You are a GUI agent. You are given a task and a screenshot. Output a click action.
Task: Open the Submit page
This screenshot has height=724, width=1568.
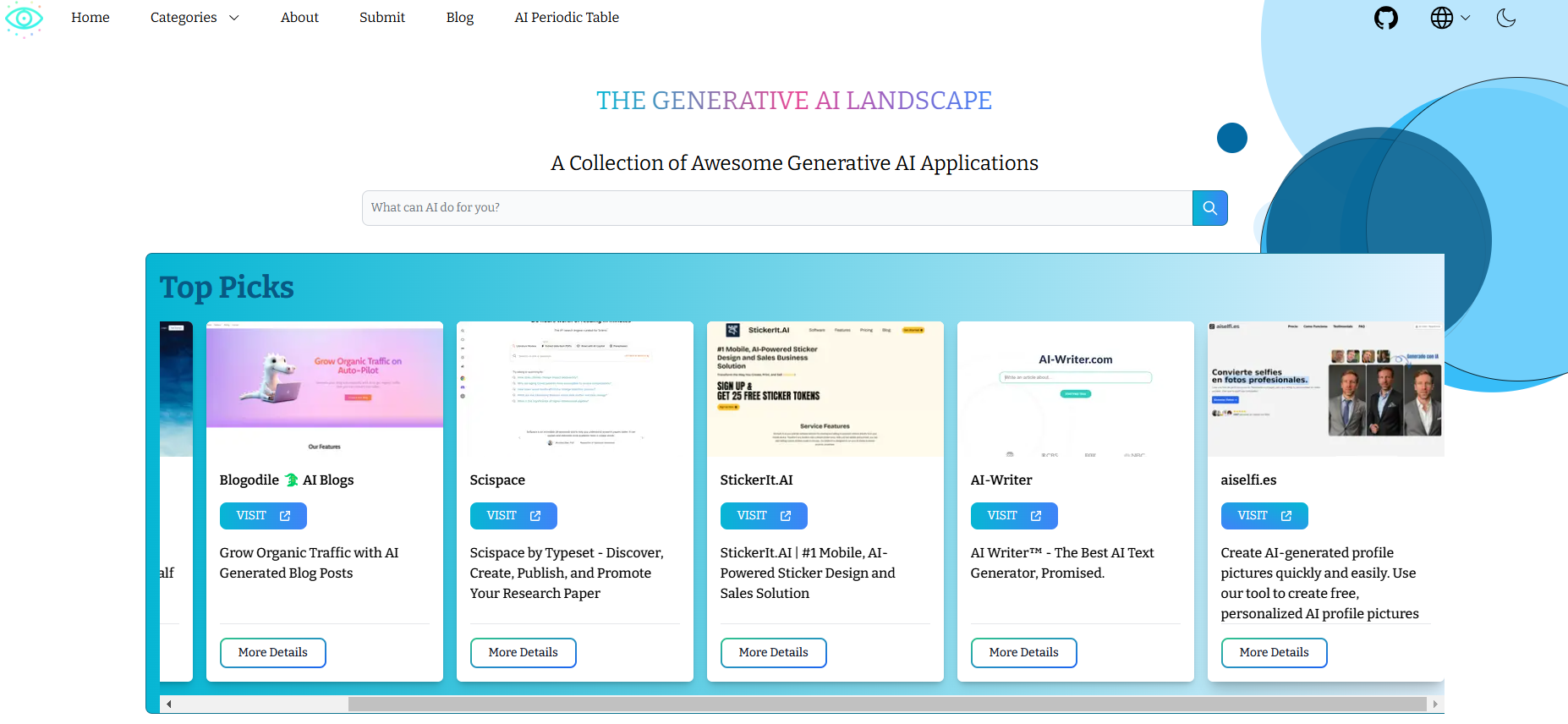382,18
